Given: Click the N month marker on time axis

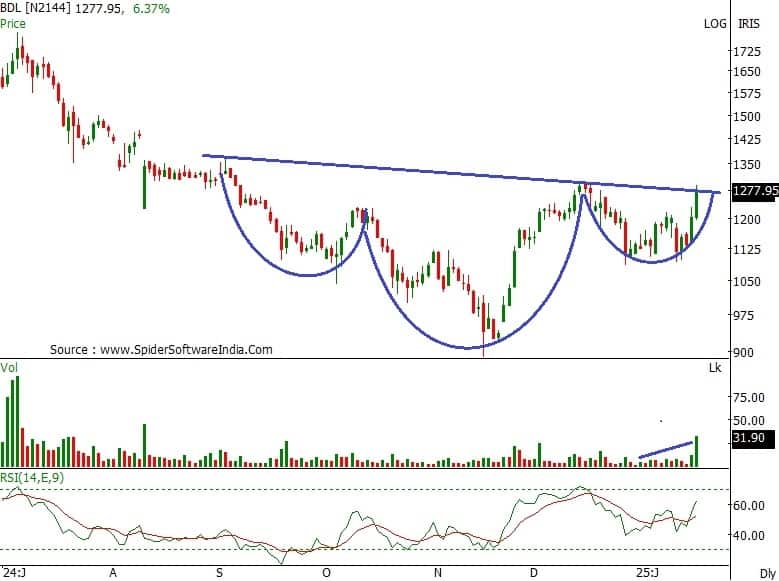Looking at the screenshot, I should [x=436, y=572].
